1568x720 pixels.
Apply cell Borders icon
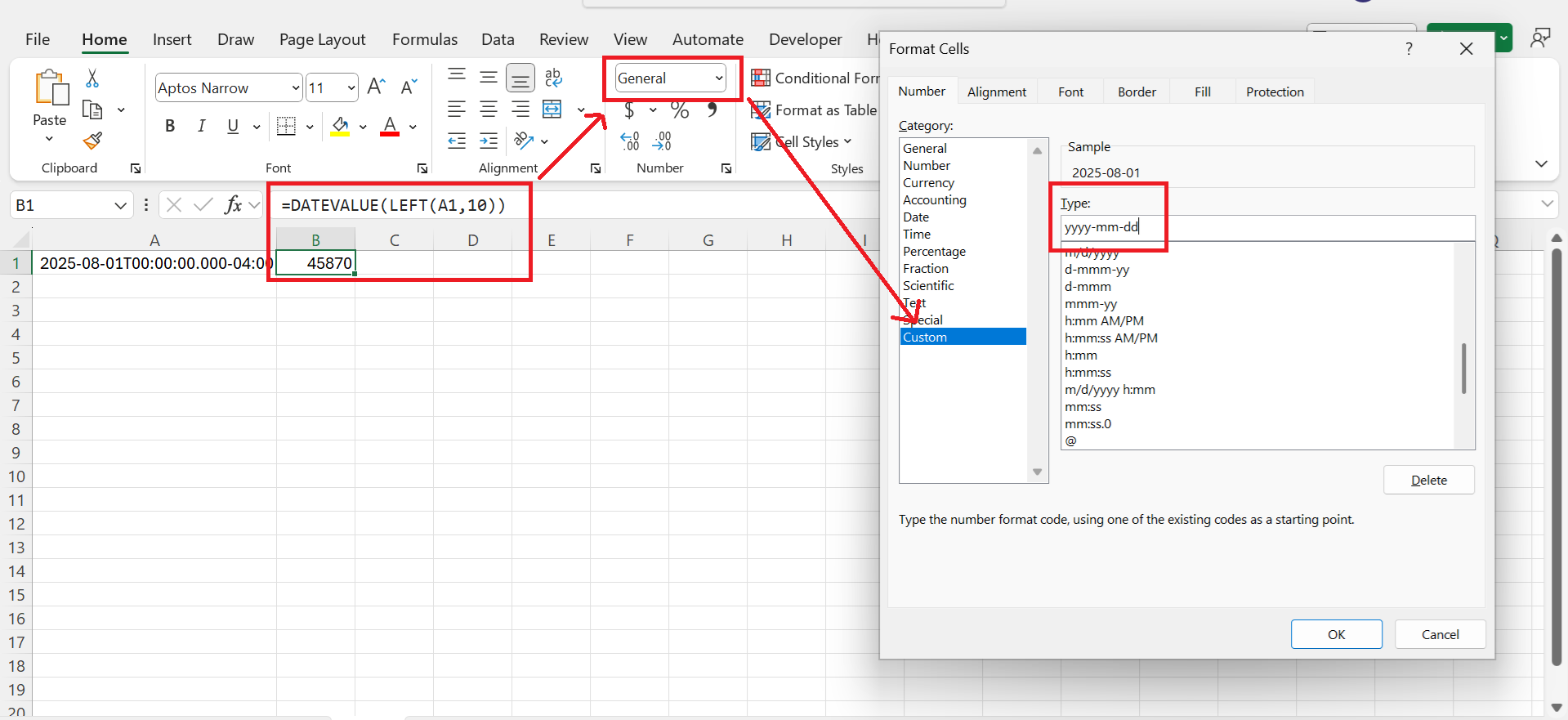[286, 126]
